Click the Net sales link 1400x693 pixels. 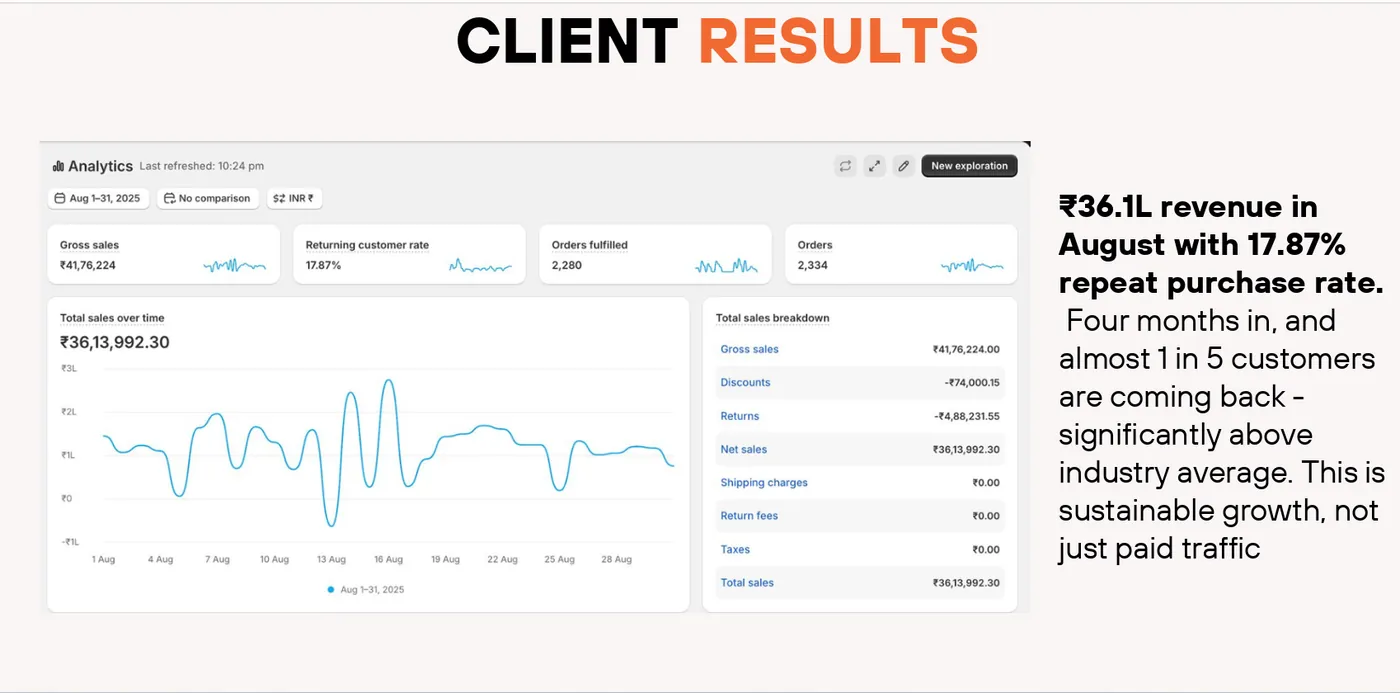pos(744,449)
